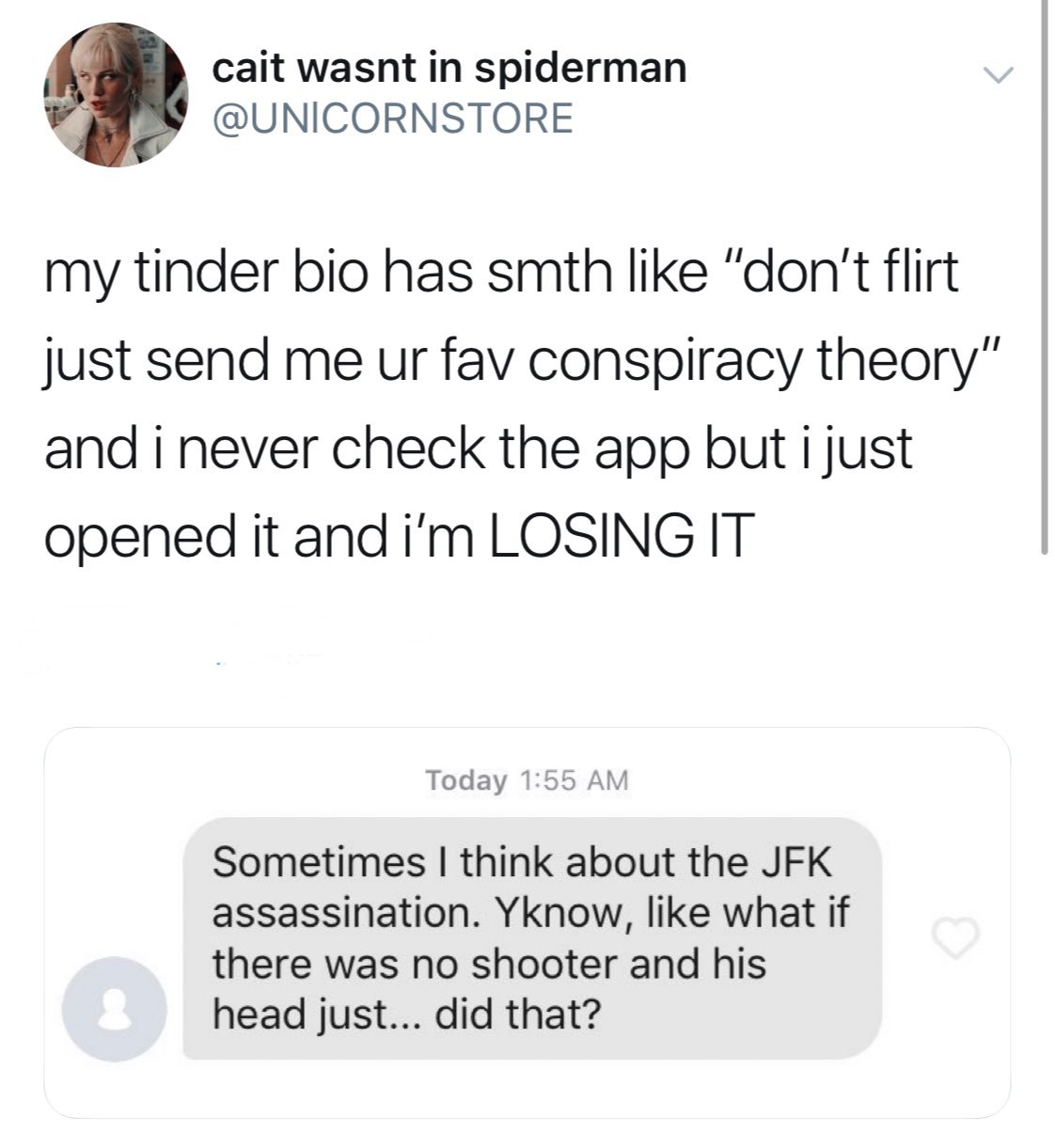Tap the gray JFK assassination message bubble

532,937
